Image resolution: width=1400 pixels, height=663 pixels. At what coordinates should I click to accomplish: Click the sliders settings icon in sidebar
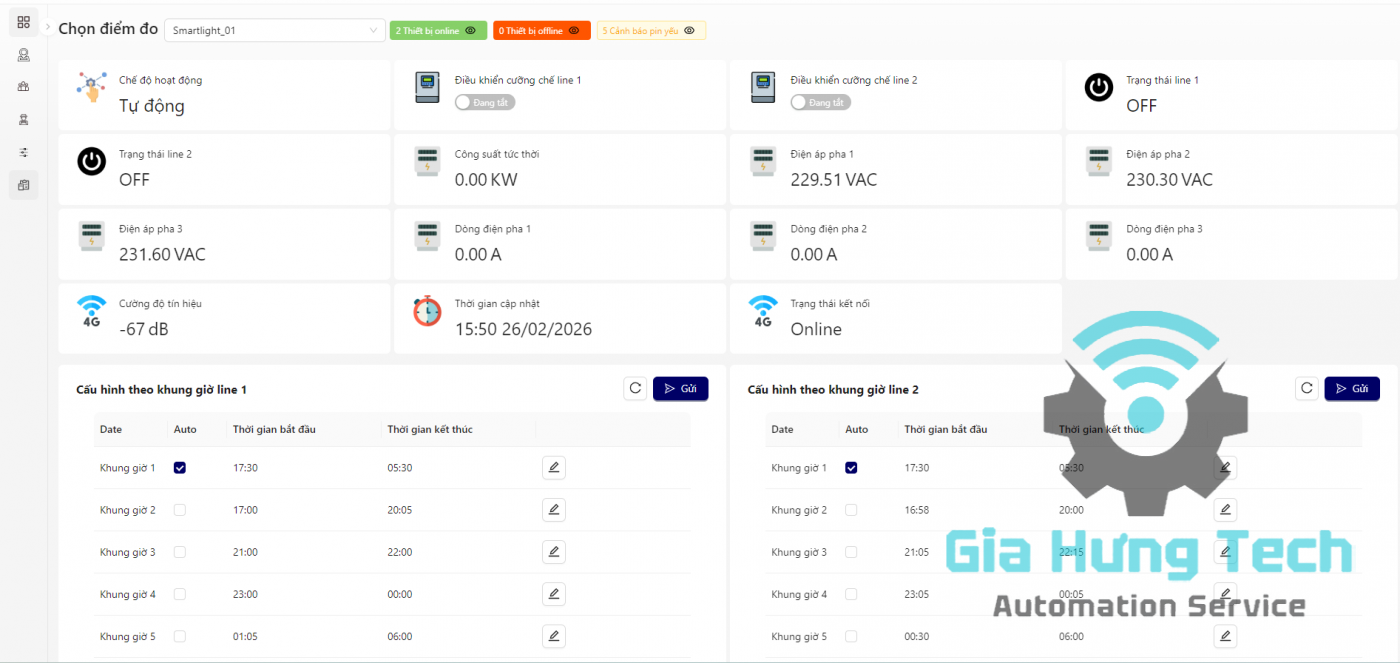[24, 152]
